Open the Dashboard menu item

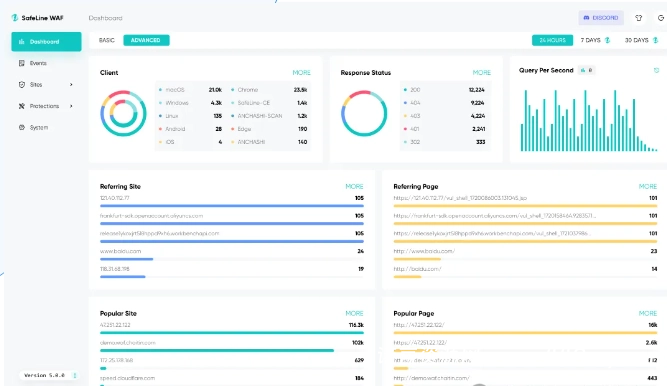click(46, 42)
